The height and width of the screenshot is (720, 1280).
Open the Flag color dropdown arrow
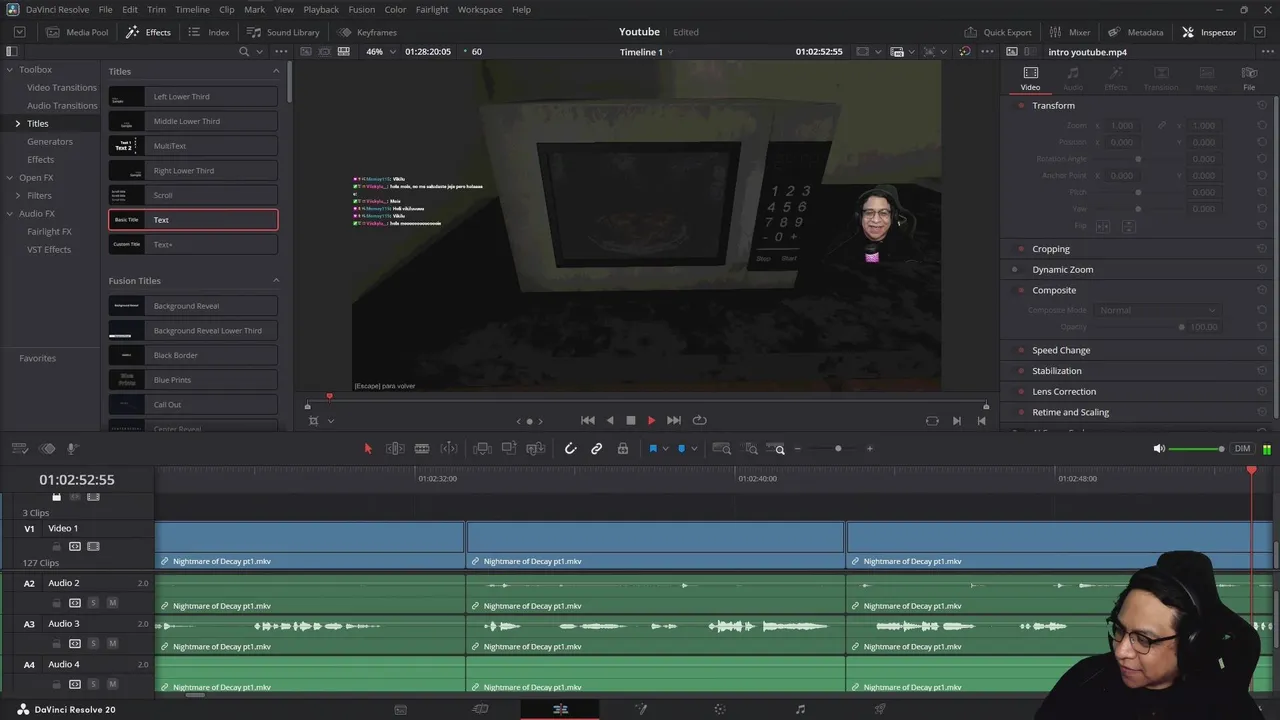(x=666, y=449)
